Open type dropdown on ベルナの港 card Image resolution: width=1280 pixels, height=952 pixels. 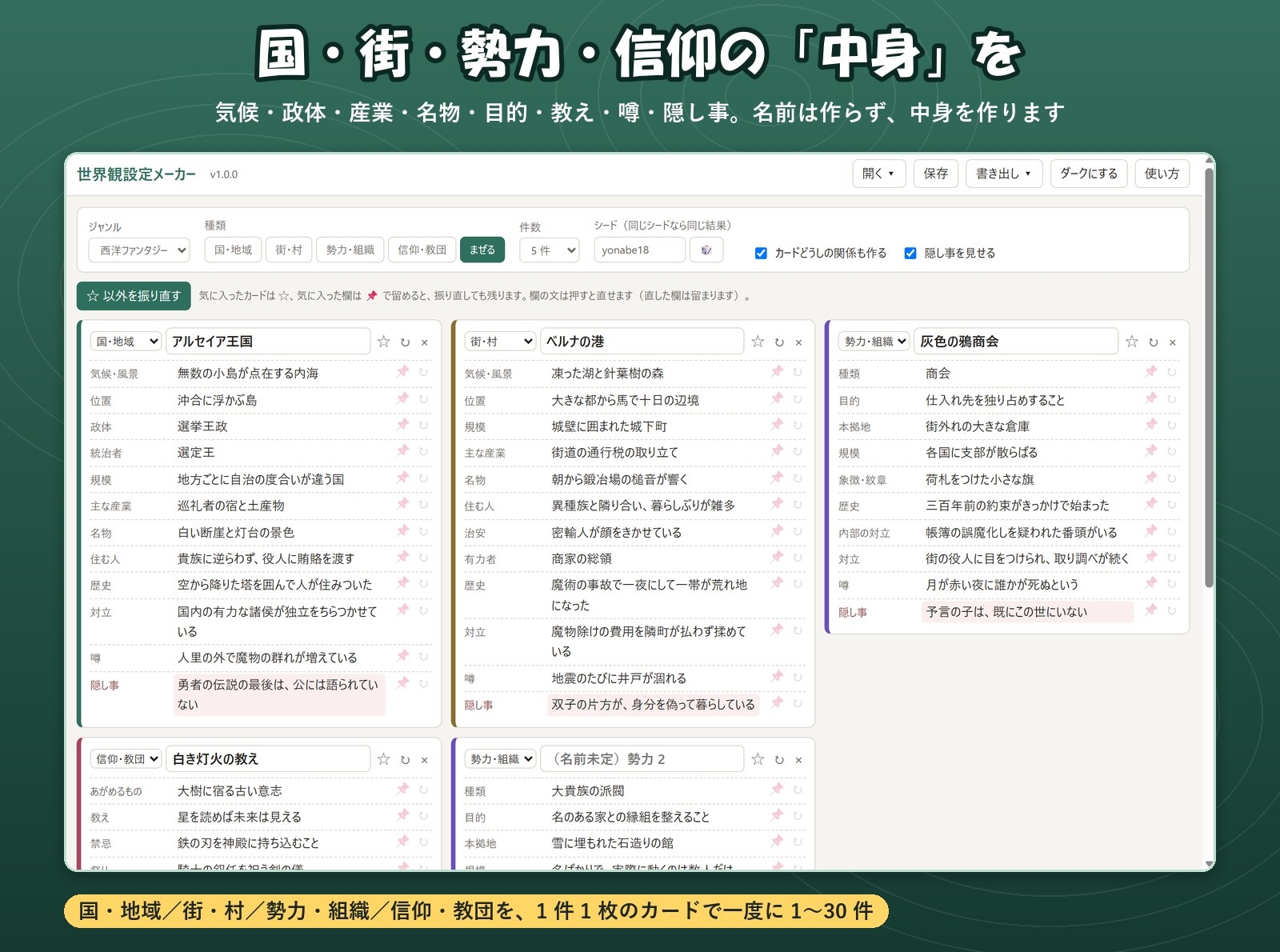(500, 342)
